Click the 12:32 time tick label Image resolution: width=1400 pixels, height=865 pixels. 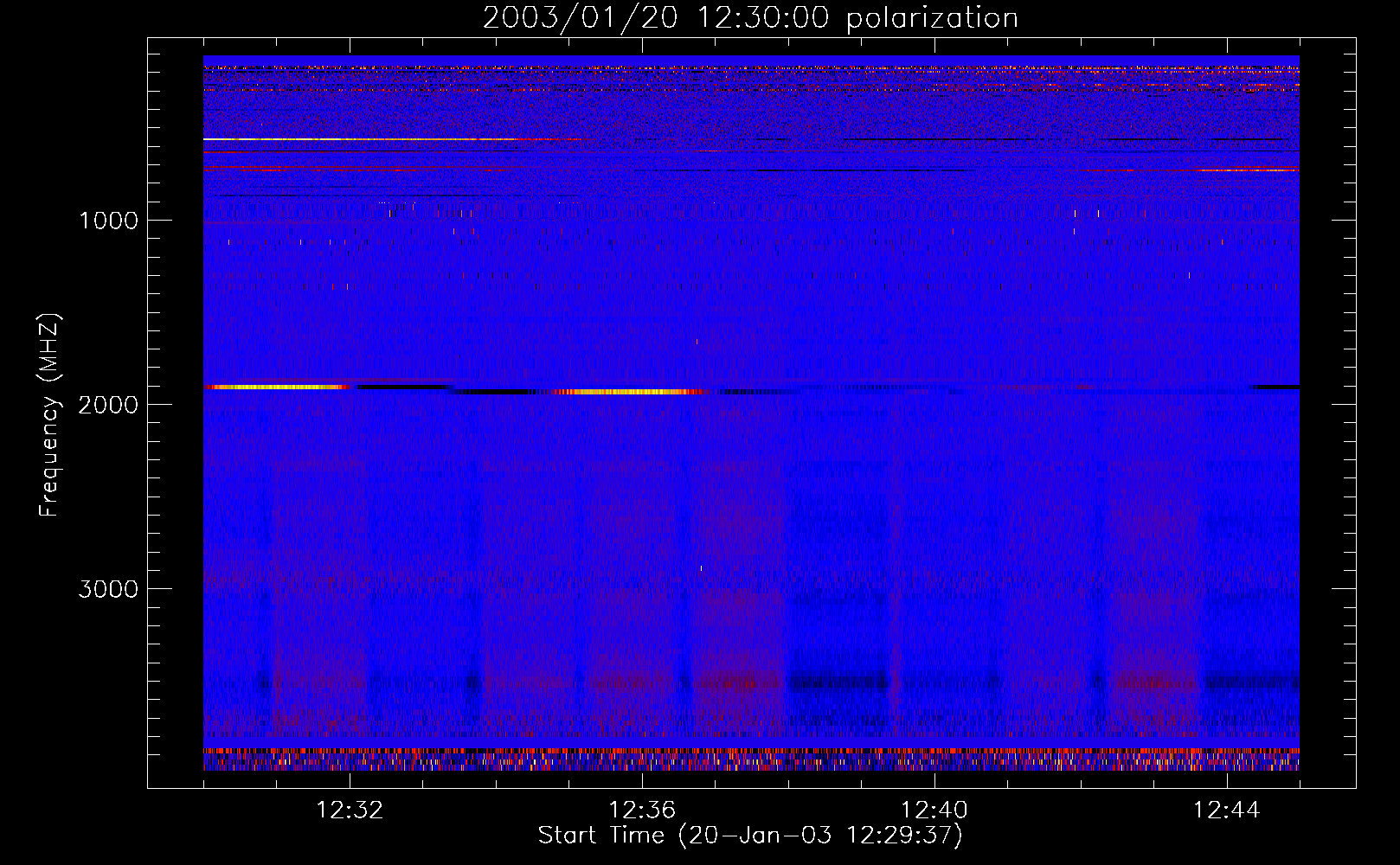[350, 811]
